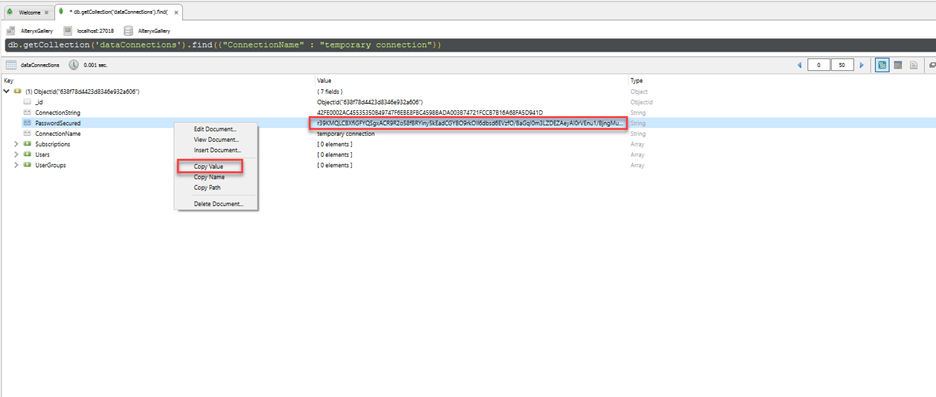Close the Welcome tab
Screen dimensions: 936x397
pos(47,12)
